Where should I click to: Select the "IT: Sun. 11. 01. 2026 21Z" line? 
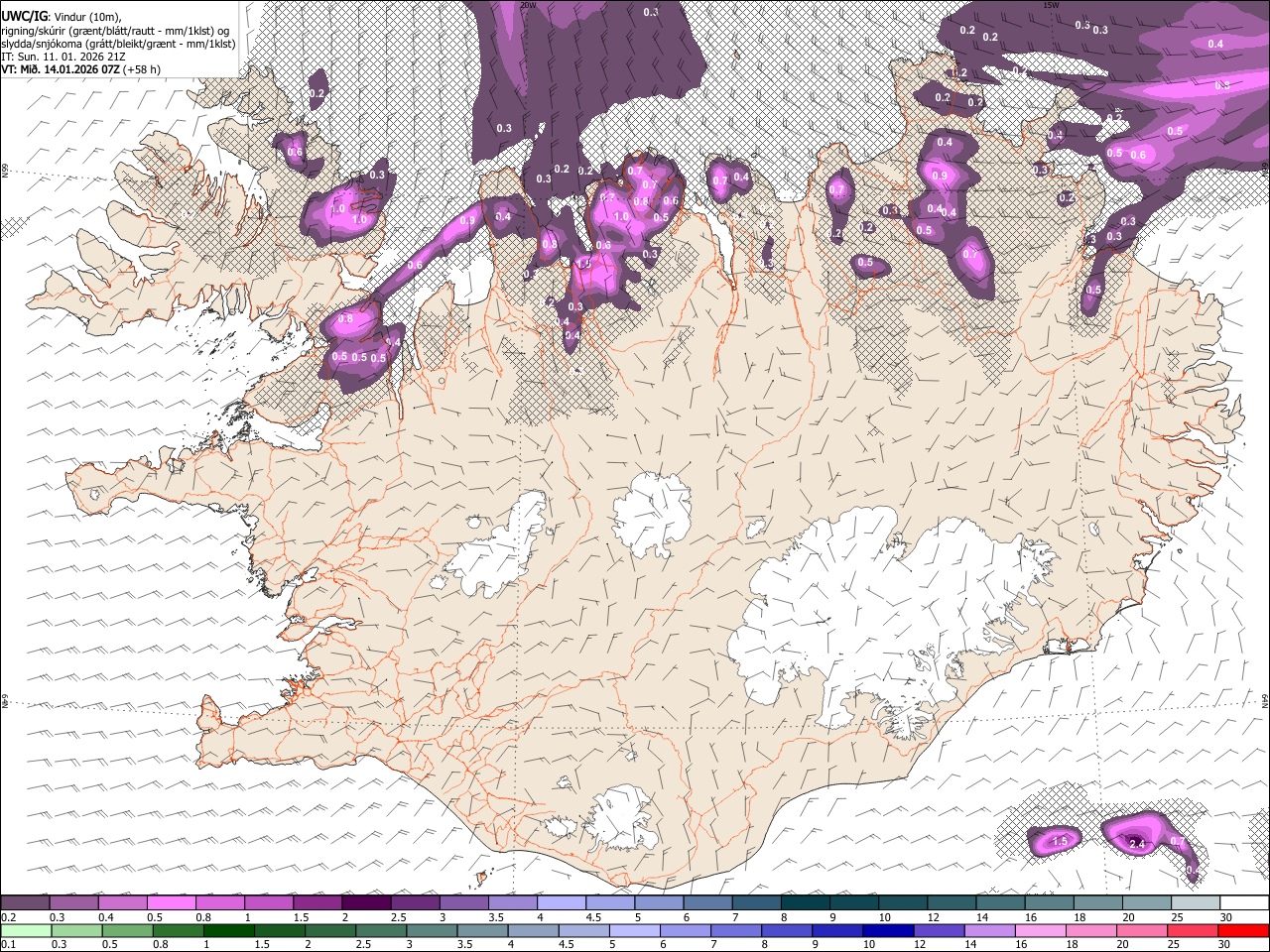(x=63, y=57)
